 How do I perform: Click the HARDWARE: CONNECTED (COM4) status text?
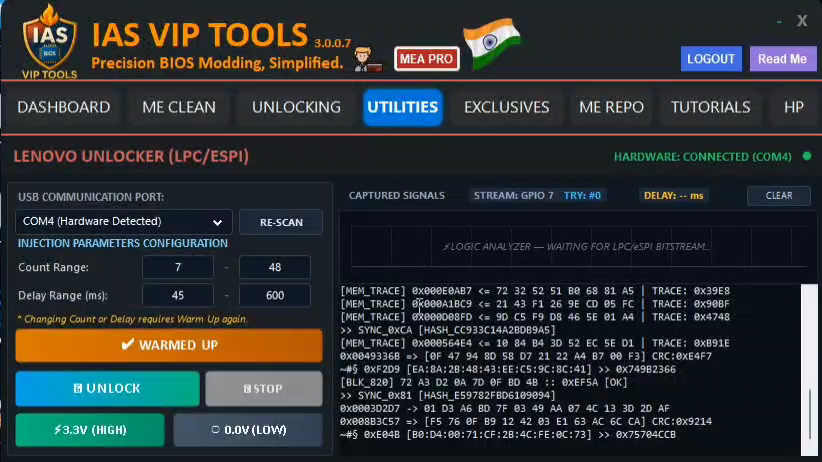pyautogui.click(x=702, y=157)
